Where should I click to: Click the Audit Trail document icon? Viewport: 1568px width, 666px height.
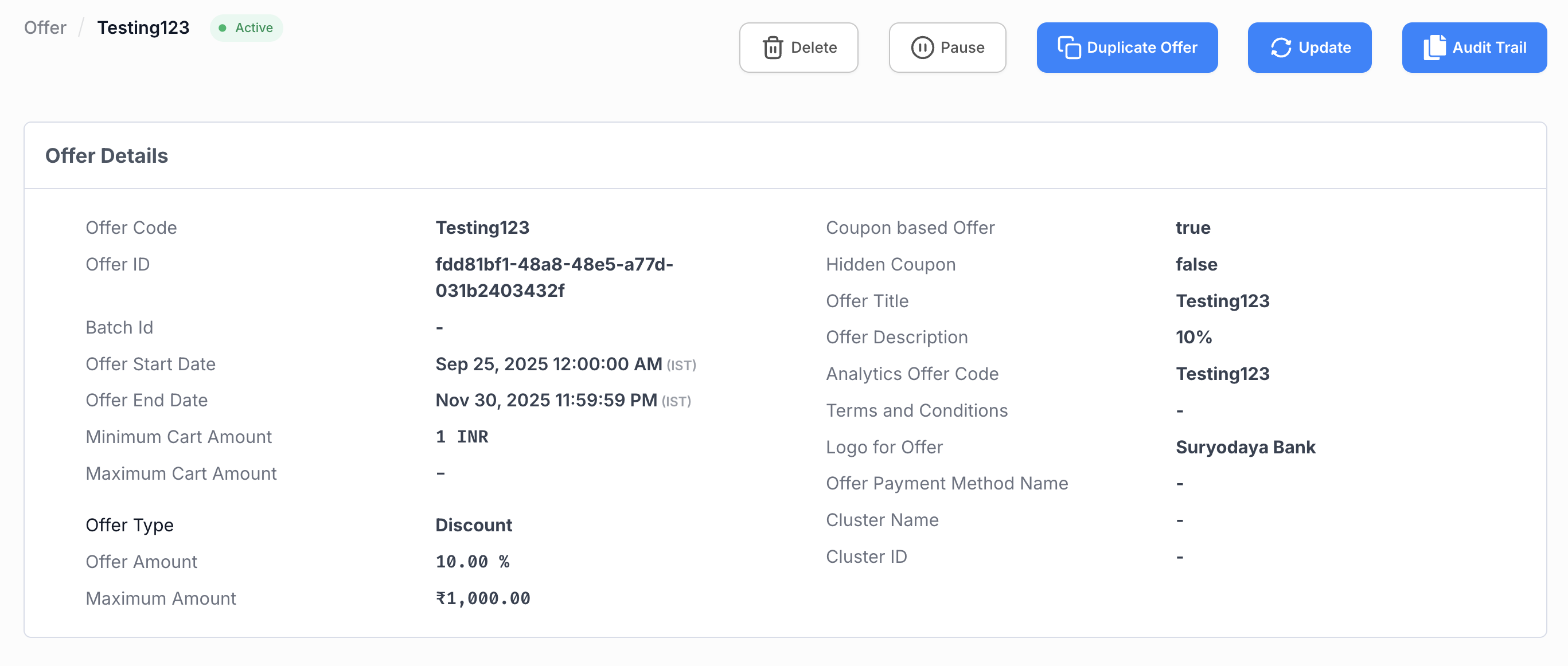pyautogui.click(x=1434, y=48)
